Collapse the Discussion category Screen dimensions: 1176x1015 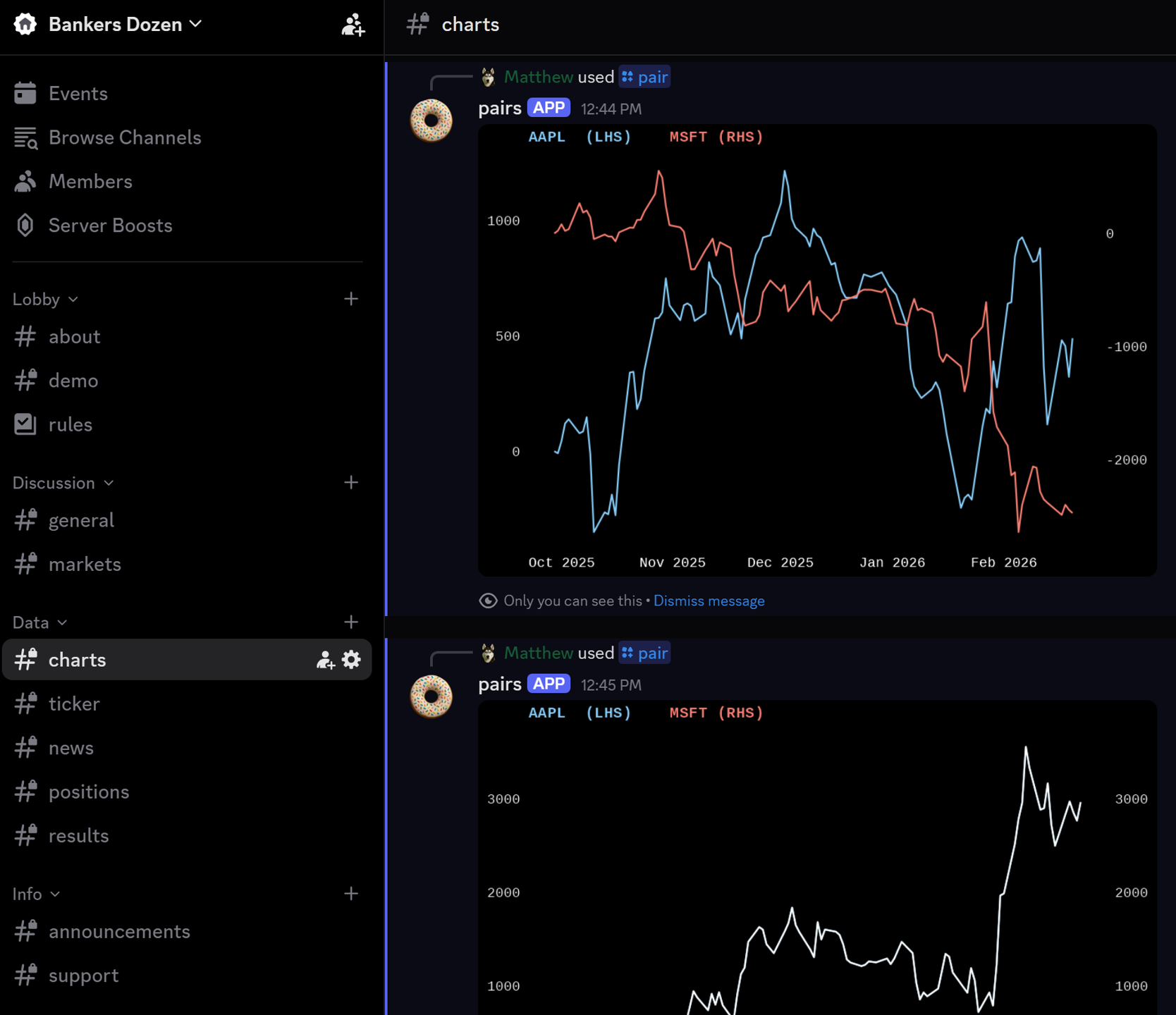(63, 484)
